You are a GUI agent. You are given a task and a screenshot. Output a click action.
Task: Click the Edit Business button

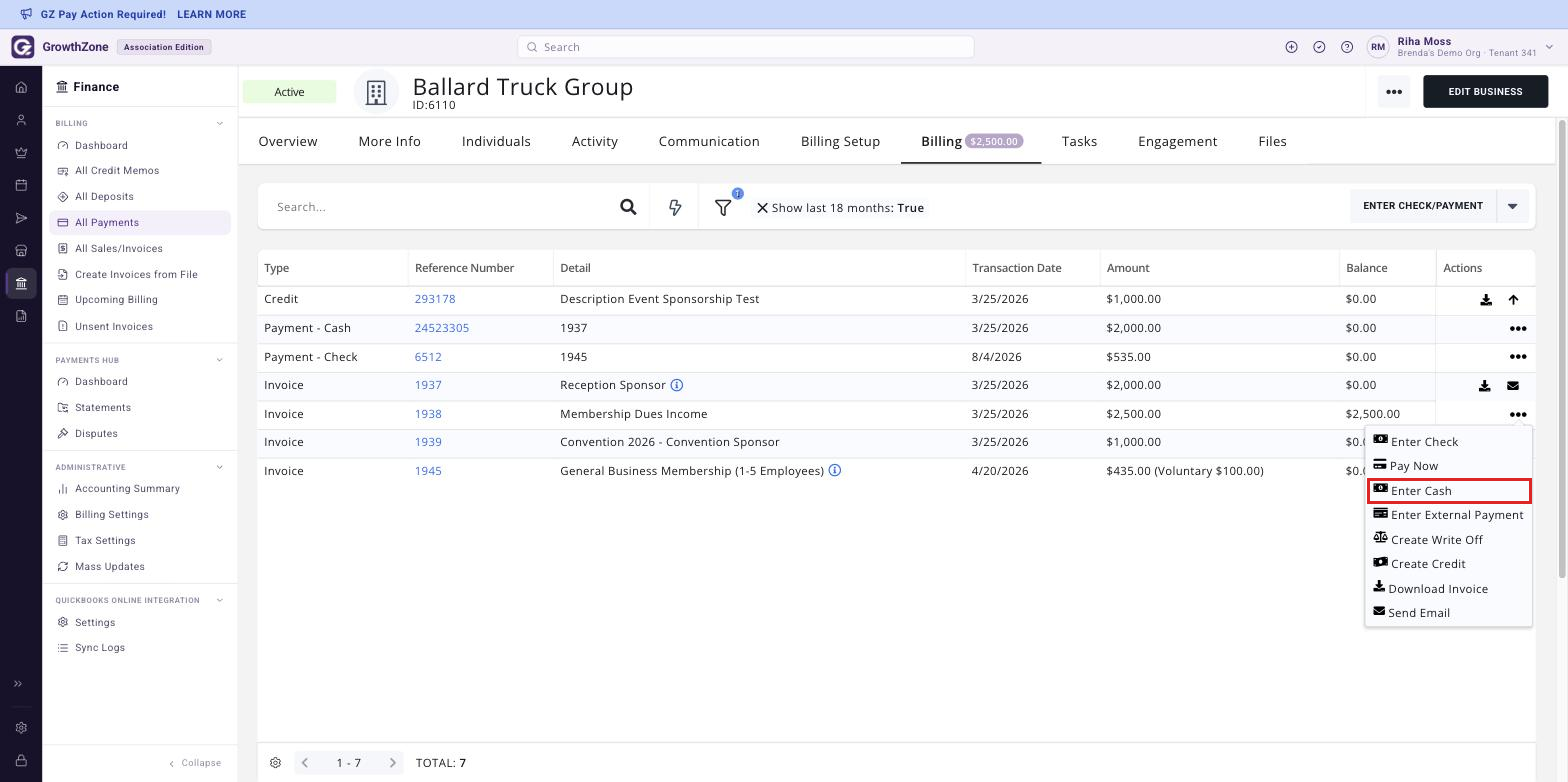tap(1485, 92)
